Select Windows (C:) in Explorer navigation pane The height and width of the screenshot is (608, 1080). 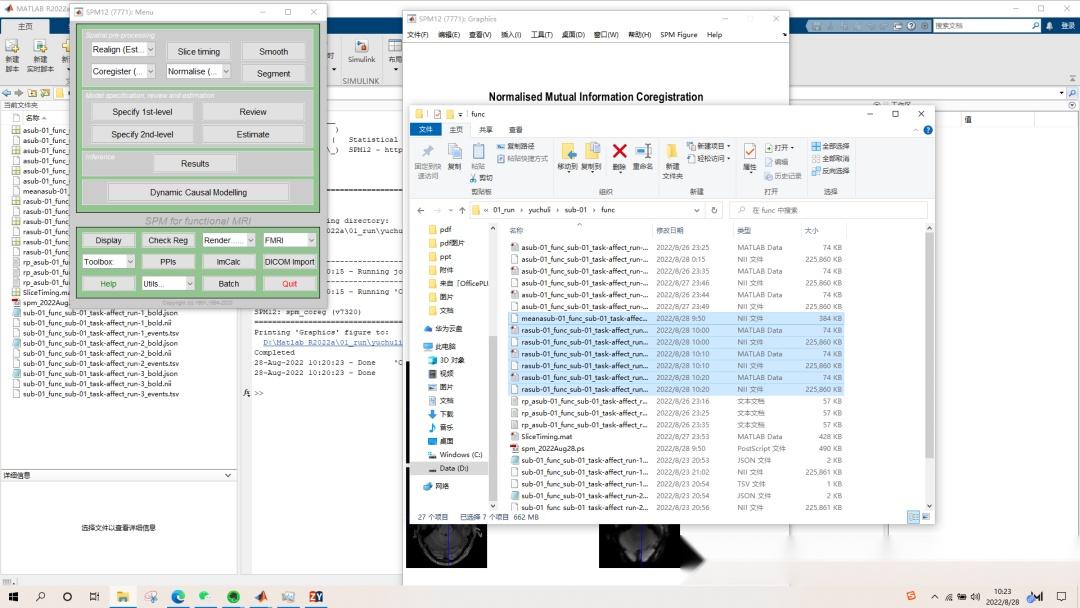coord(460,454)
